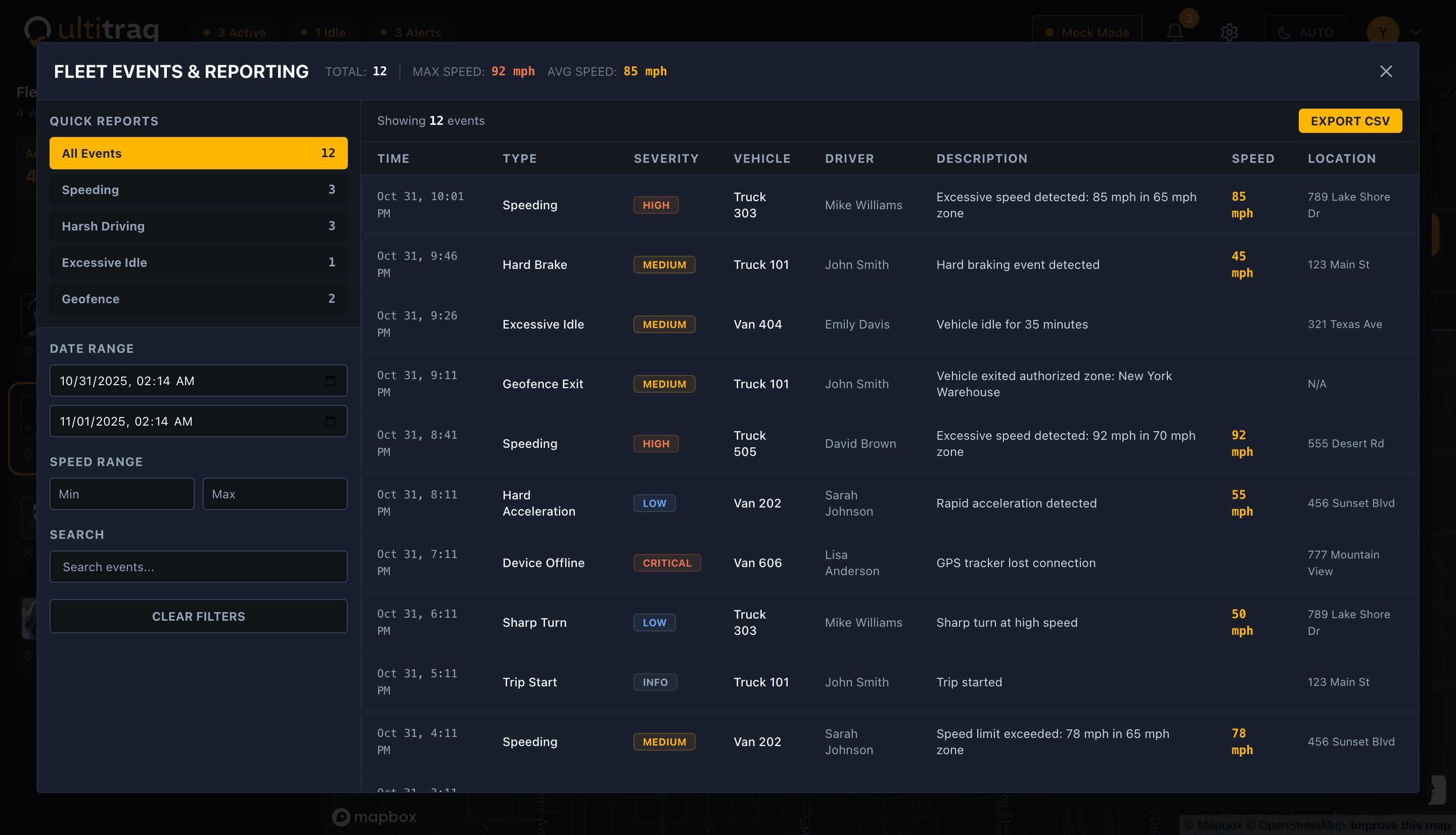The width and height of the screenshot is (1456, 835).
Task: Toggle the AUTO theme mode button
Action: pos(1305,33)
